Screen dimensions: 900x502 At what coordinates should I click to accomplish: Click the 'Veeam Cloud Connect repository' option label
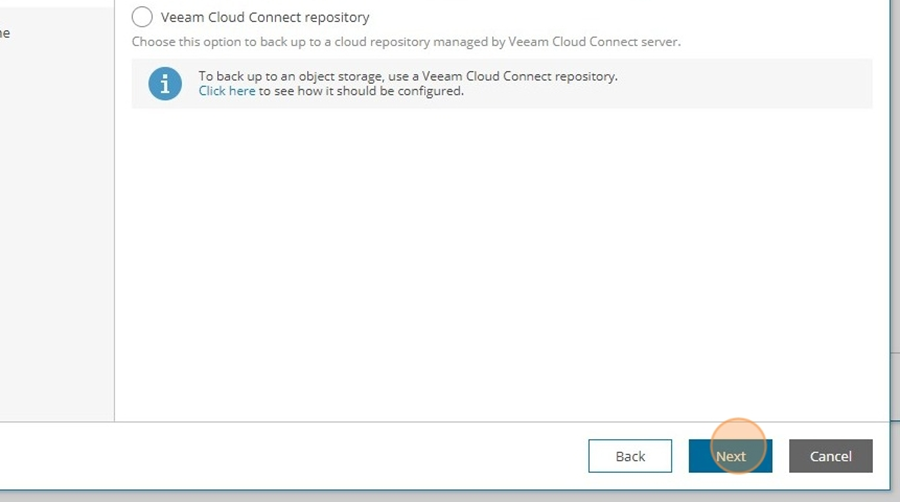click(x=265, y=17)
